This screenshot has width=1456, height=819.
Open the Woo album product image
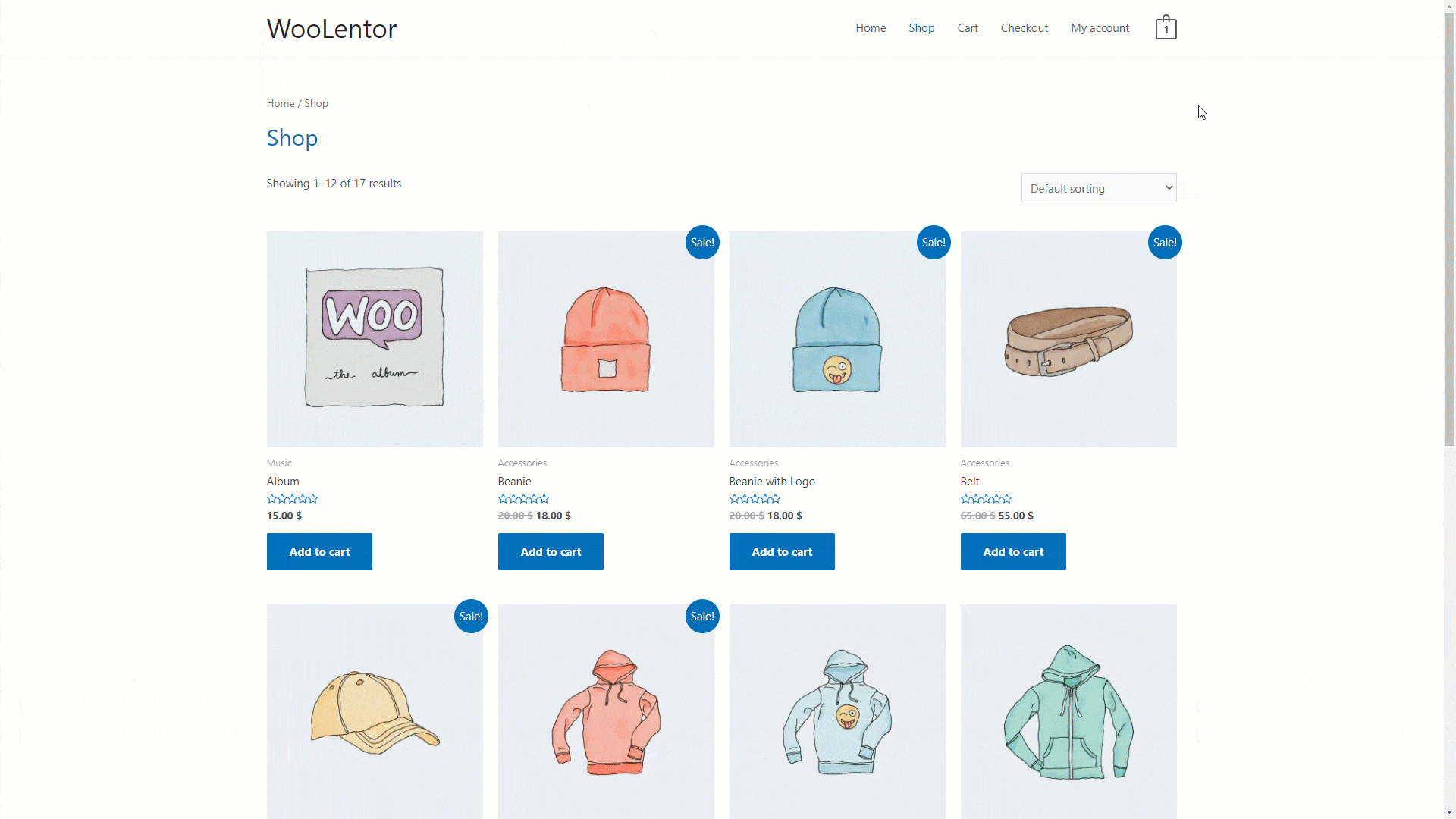[x=375, y=339]
